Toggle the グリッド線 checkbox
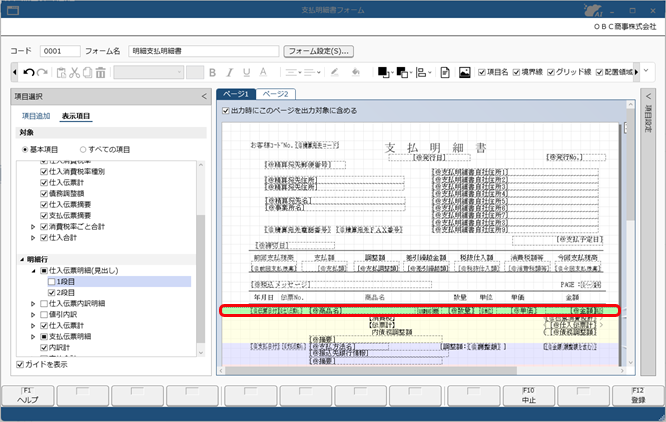Screen dimensions: 666x422 (551, 72)
